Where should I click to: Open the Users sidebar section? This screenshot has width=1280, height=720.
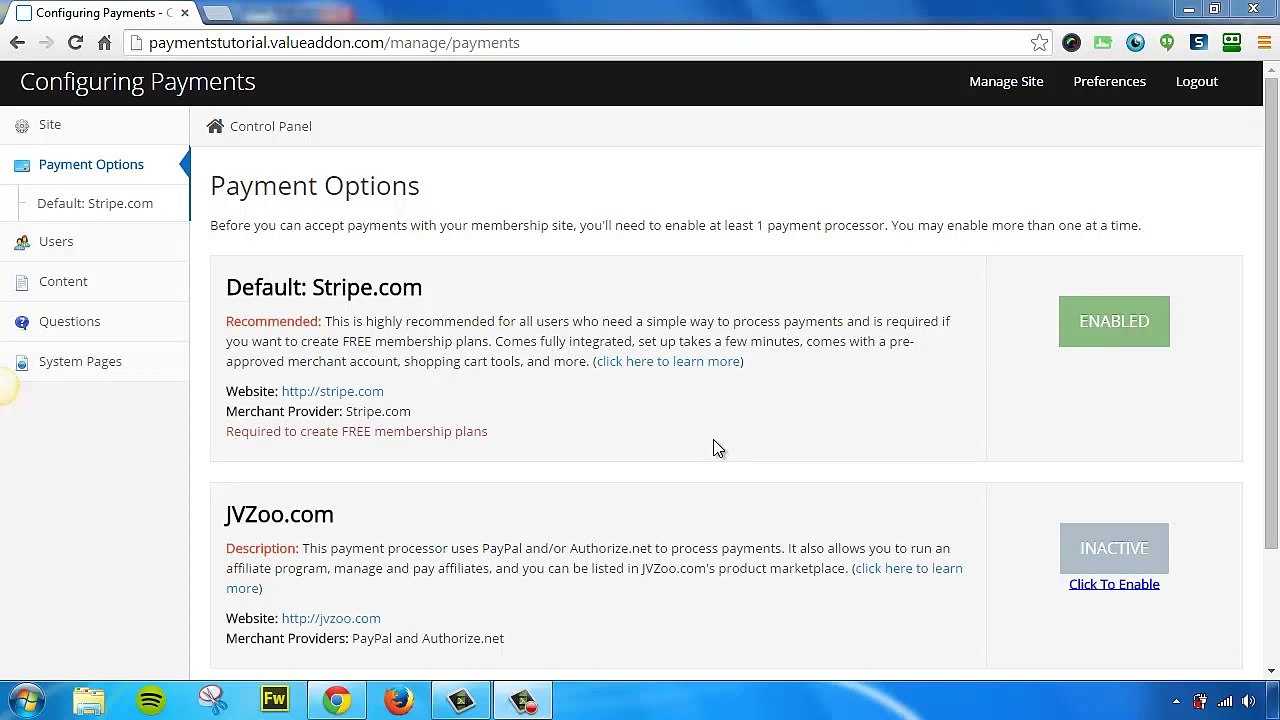point(56,241)
